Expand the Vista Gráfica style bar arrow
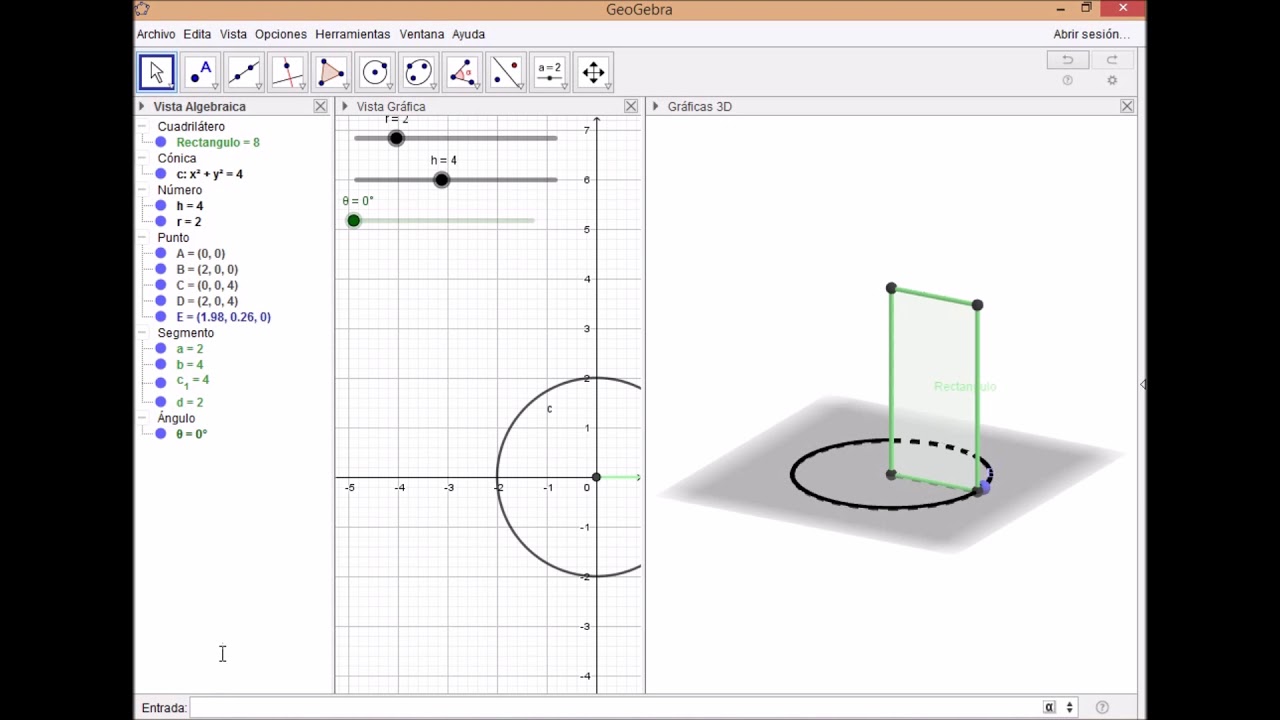The width and height of the screenshot is (1280, 720). pyautogui.click(x=345, y=106)
